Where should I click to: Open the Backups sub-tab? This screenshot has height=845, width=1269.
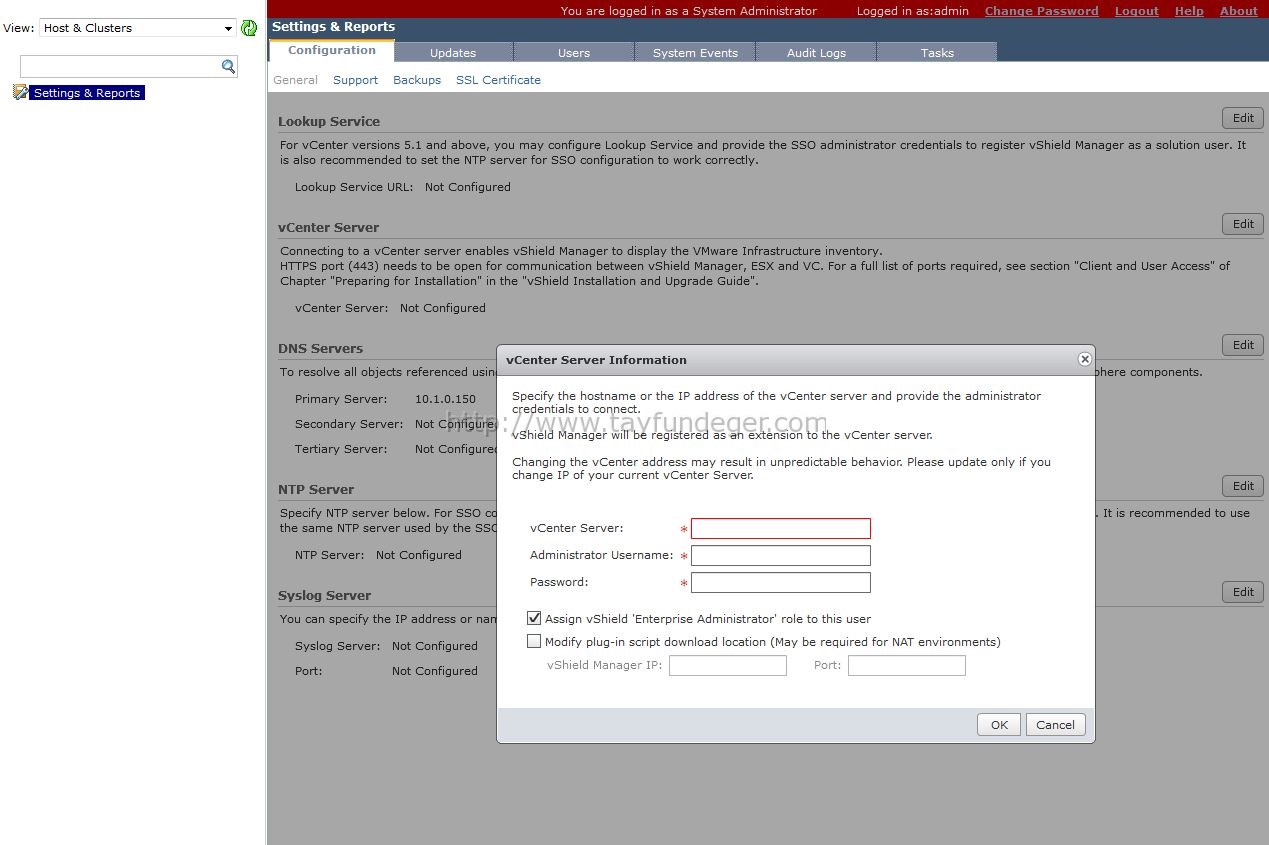coord(417,80)
